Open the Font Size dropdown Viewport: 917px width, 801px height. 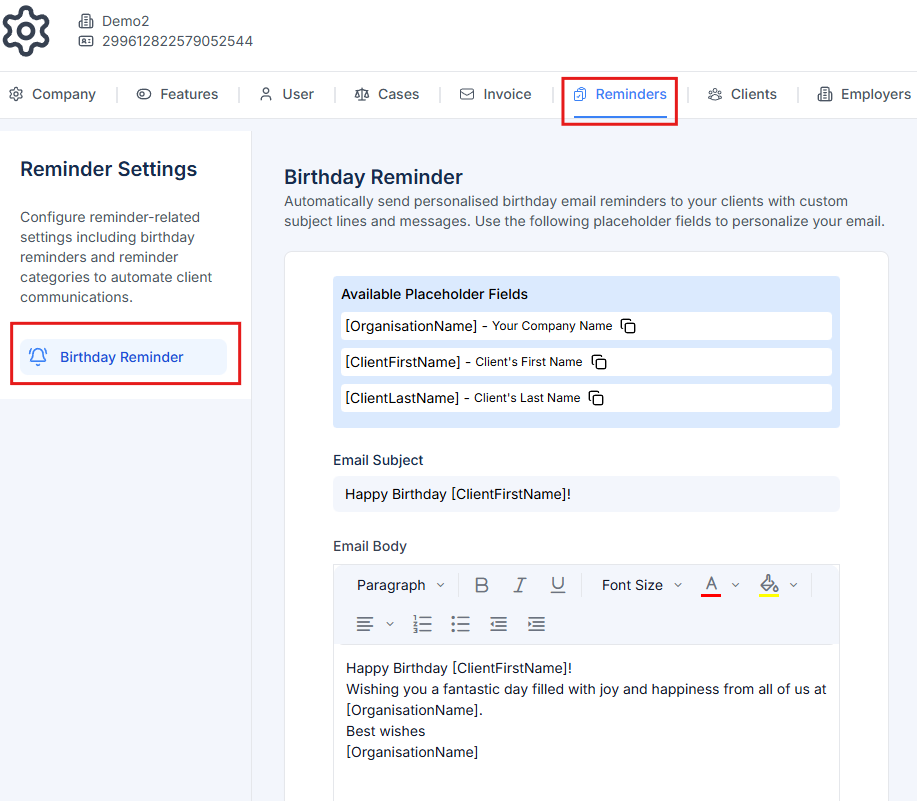point(639,584)
